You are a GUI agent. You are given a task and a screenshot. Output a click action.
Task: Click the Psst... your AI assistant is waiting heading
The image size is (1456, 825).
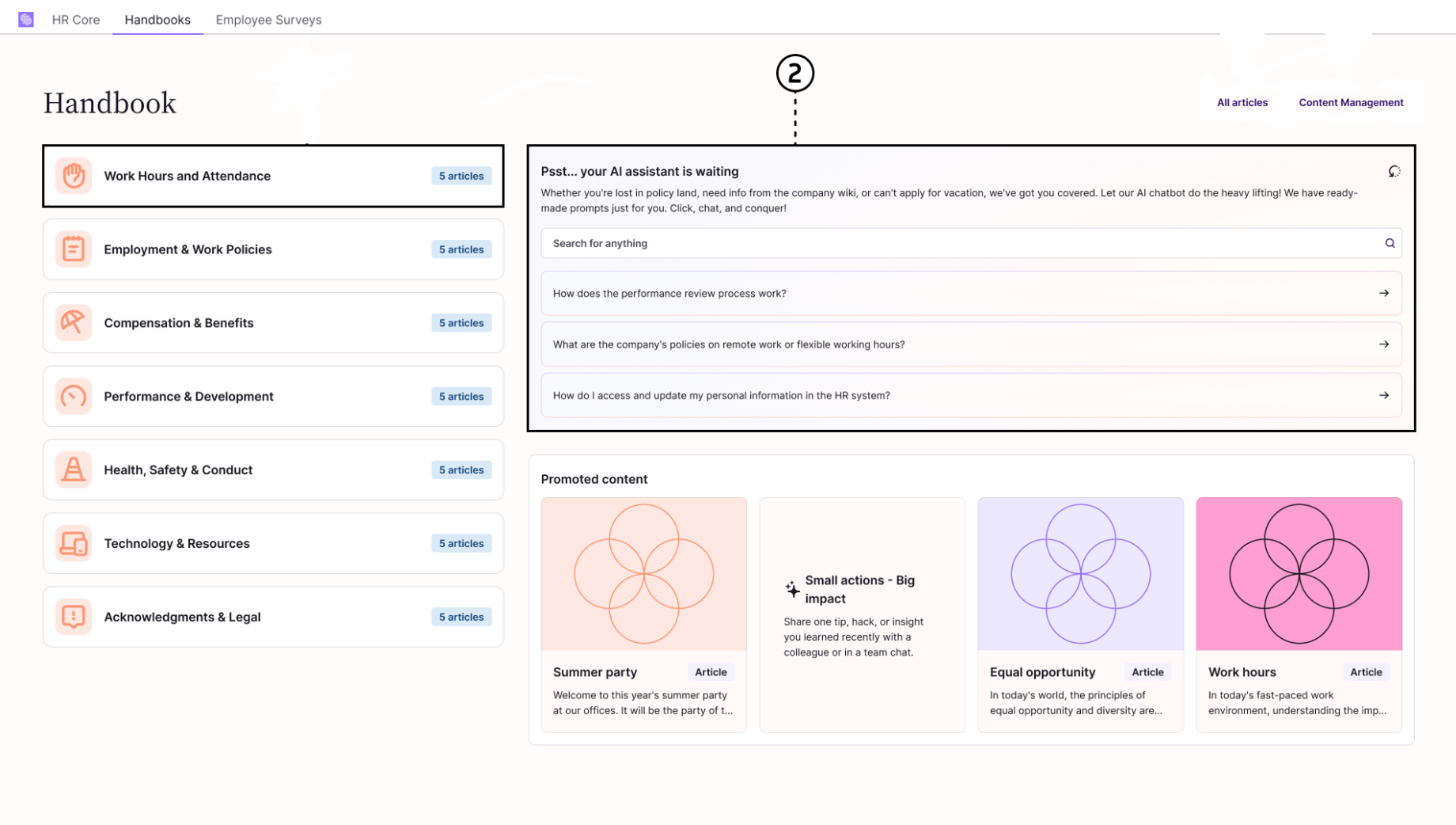(639, 171)
